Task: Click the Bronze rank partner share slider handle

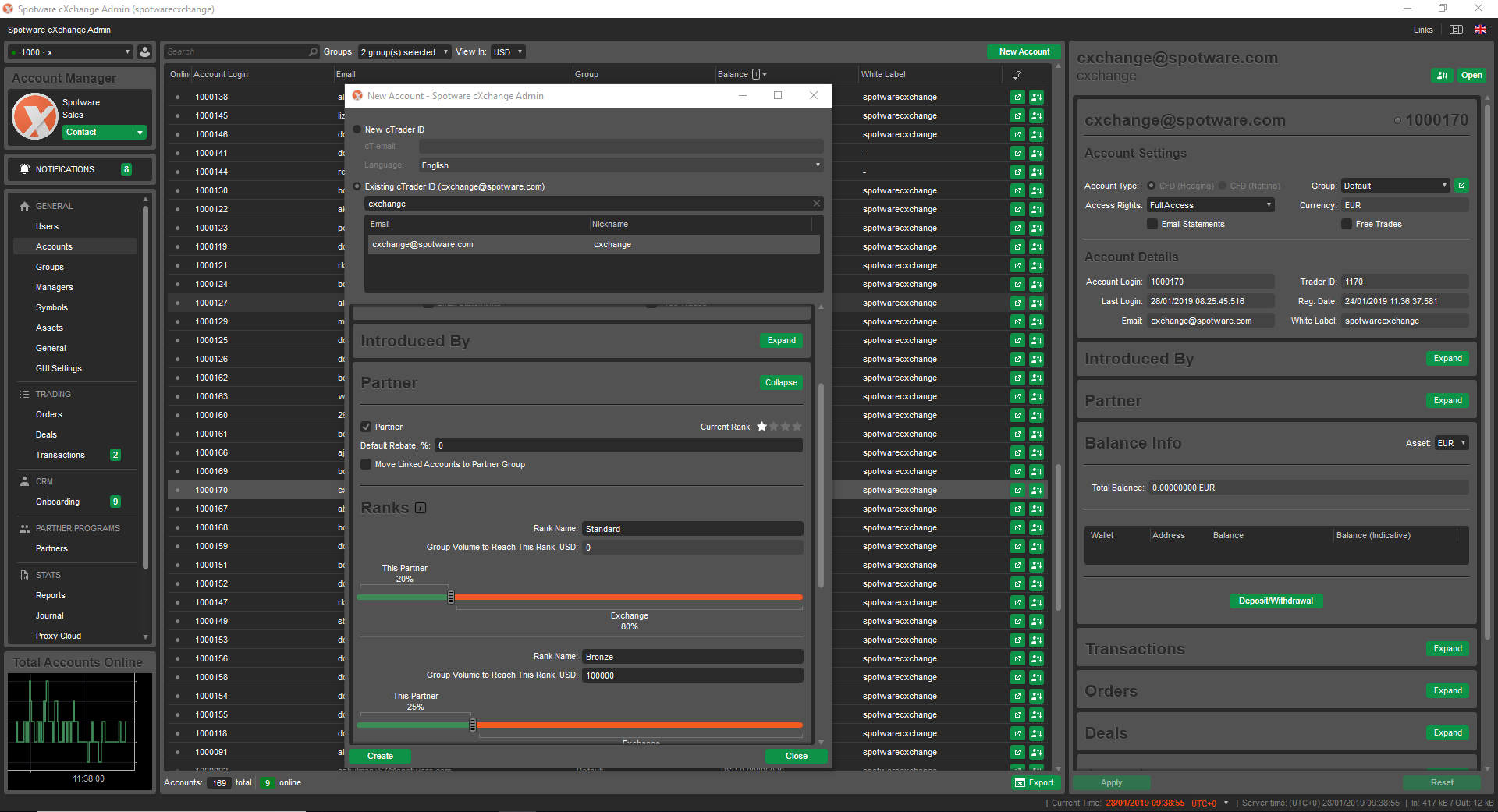Action: click(473, 725)
